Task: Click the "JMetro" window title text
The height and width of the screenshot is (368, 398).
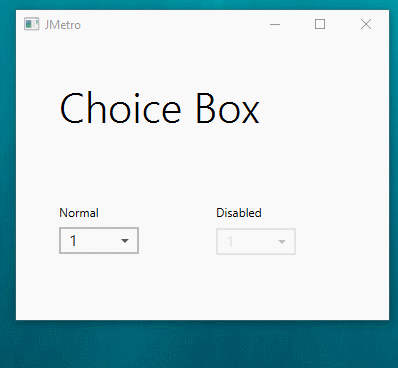Action: tap(63, 25)
